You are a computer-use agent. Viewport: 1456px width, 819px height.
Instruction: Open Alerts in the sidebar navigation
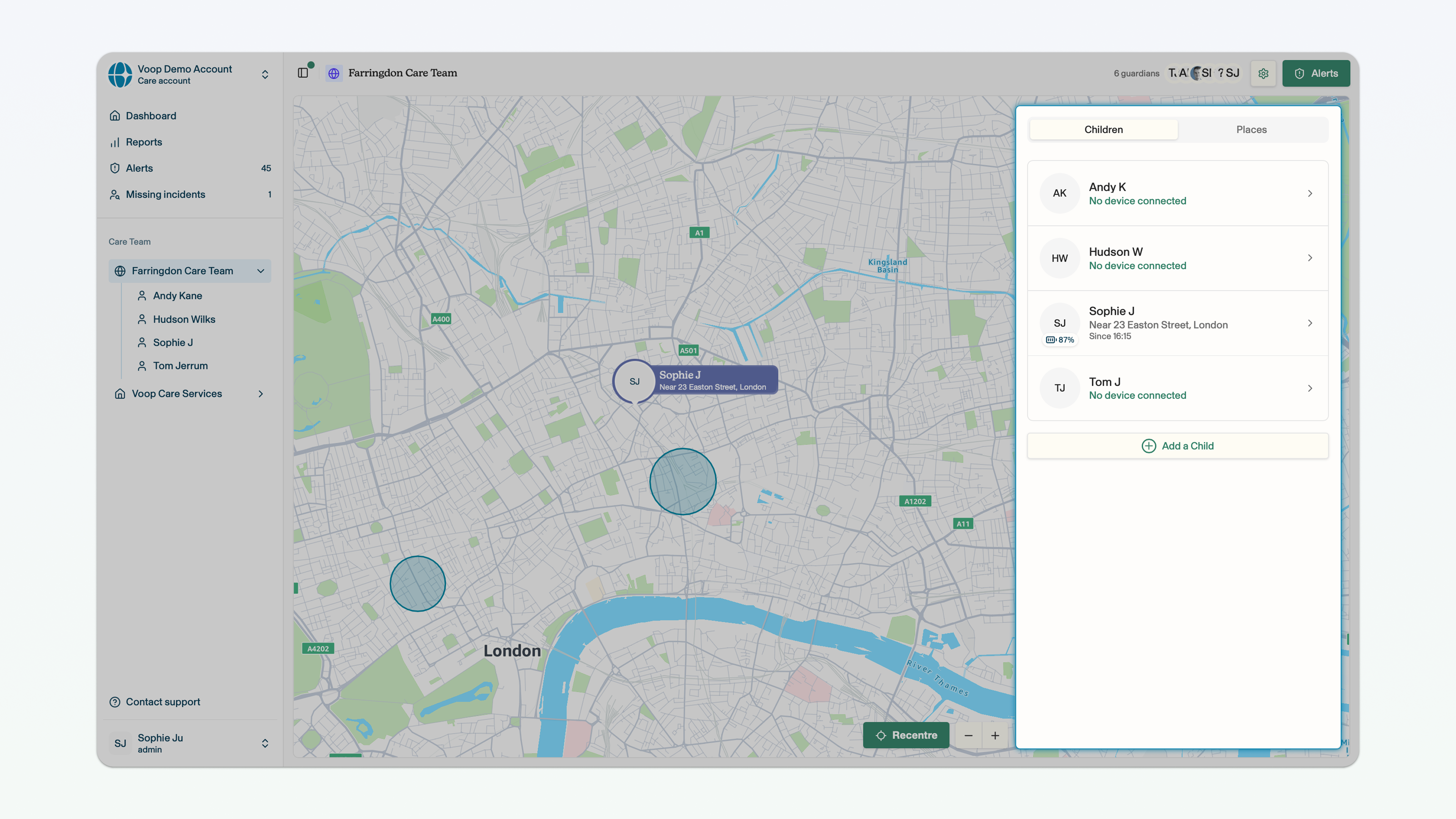(x=190, y=168)
